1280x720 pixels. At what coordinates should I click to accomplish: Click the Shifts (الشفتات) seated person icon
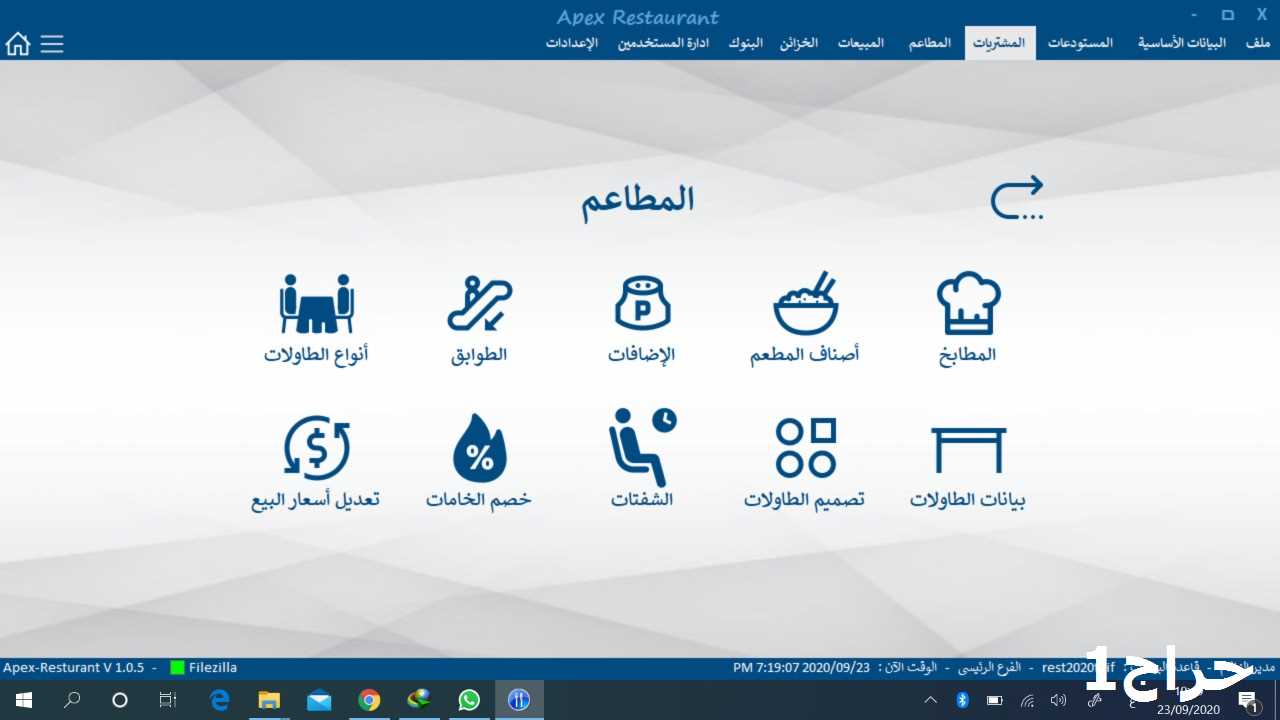(x=642, y=448)
